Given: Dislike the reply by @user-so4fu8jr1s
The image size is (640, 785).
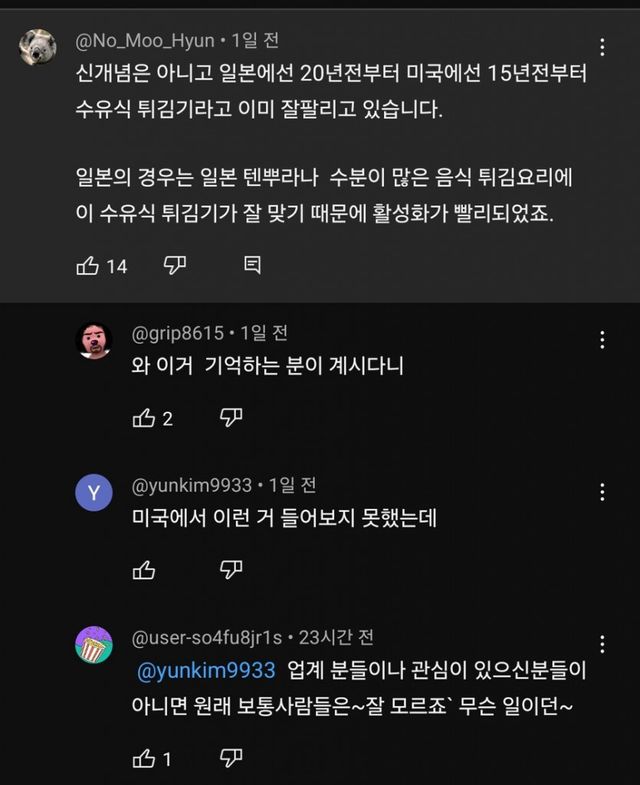Looking at the screenshot, I should click(x=231, y=759).
